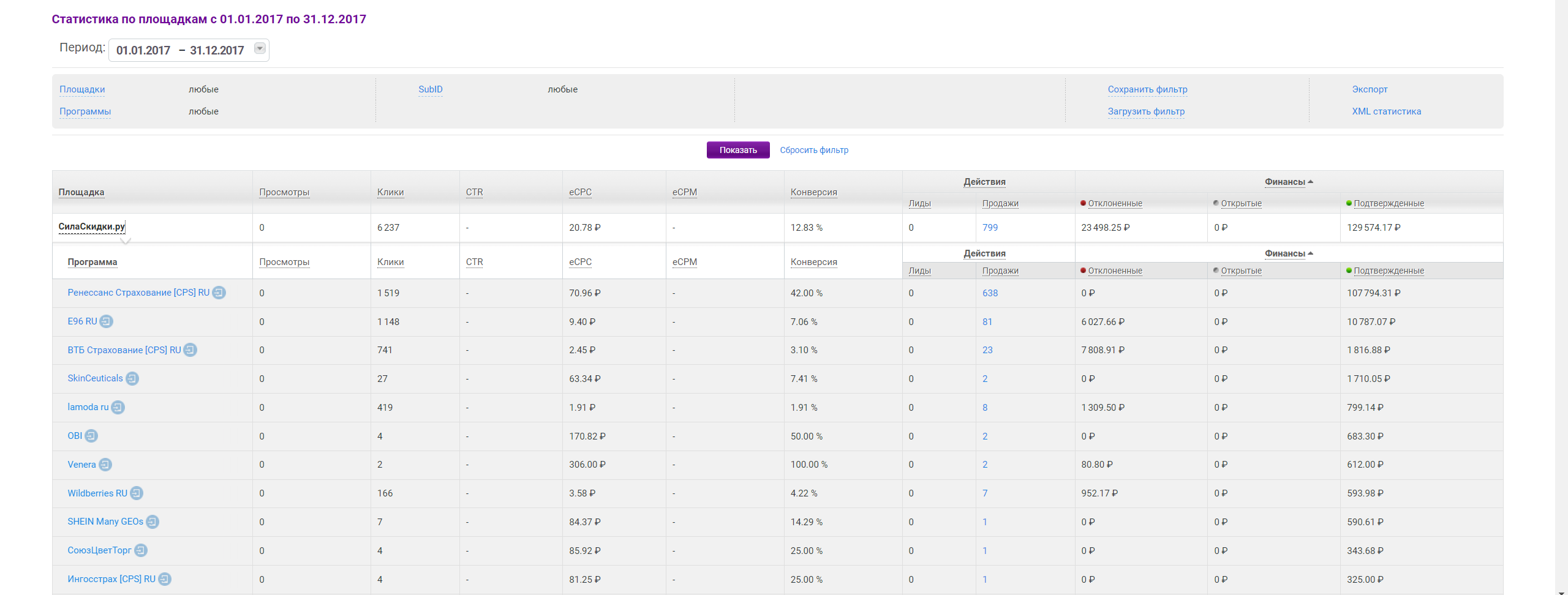Click the icon next to E96 RU
This screenshot has height=595, width=1568.
click(x=106, y=321)
